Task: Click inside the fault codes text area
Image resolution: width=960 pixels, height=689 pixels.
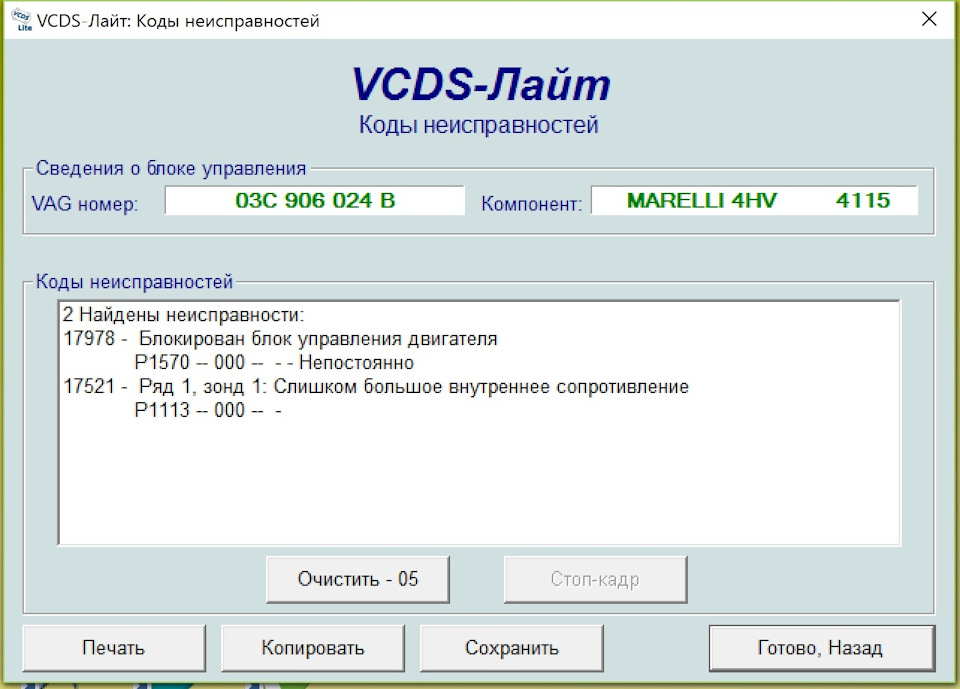Action: (480, 480)
